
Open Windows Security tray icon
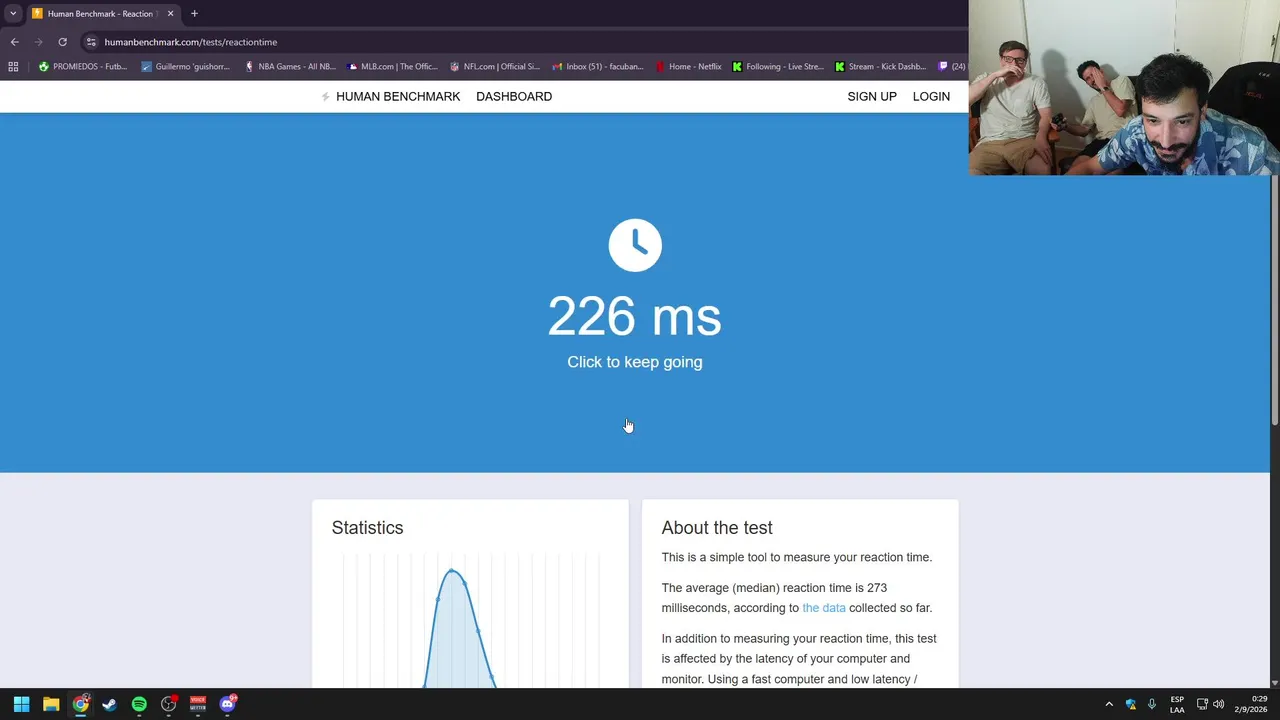tap(1131, 704)
